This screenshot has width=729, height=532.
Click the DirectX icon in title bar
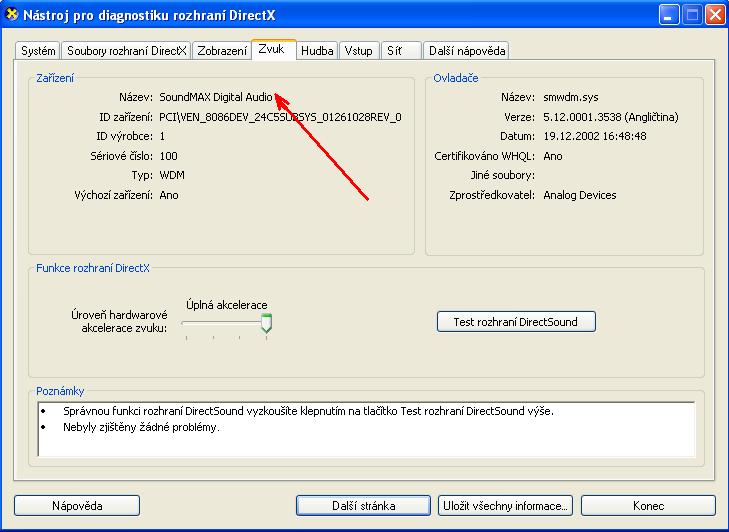point(13,14)
